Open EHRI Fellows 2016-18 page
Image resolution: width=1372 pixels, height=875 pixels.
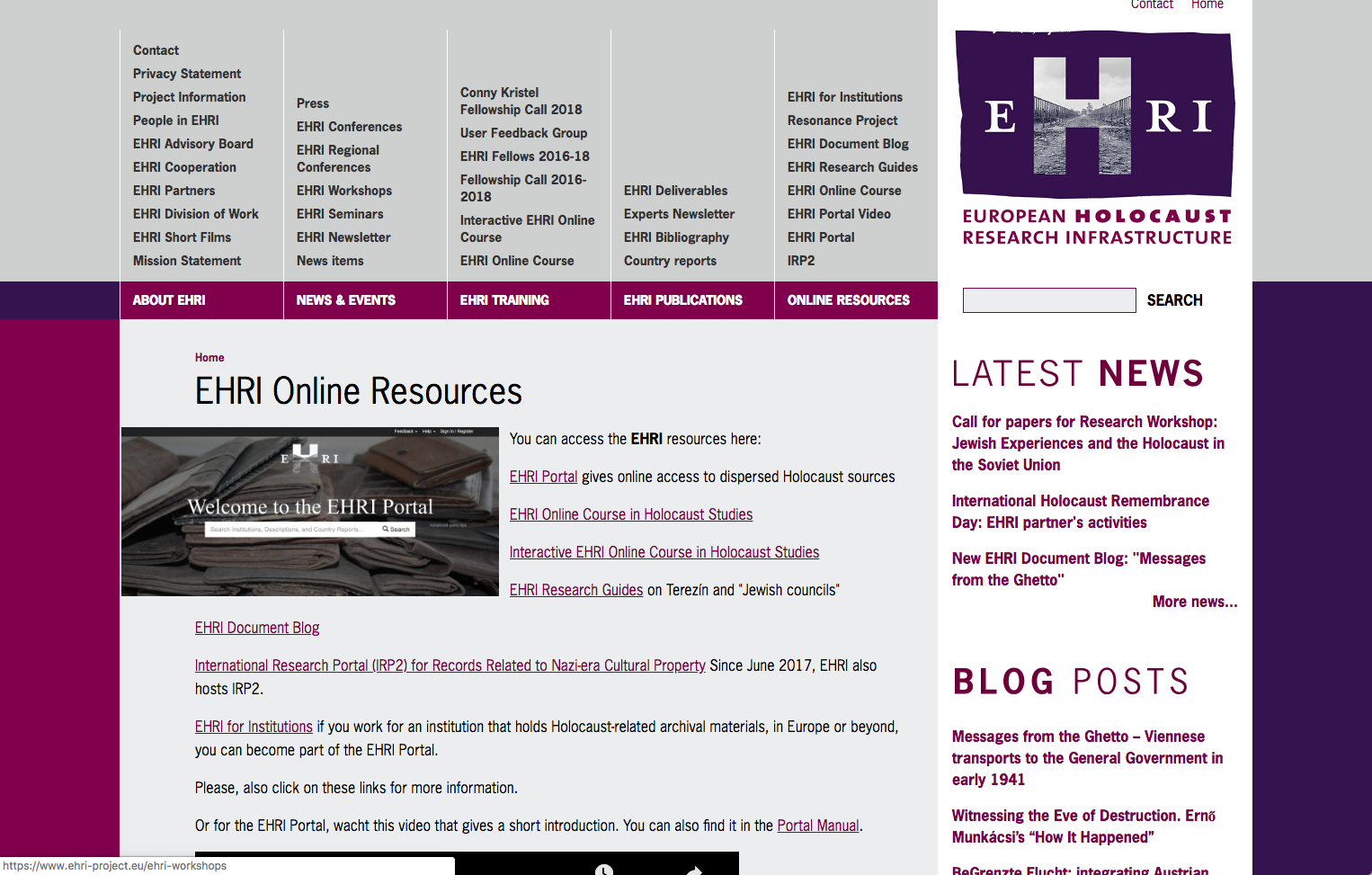pos(525,156)
